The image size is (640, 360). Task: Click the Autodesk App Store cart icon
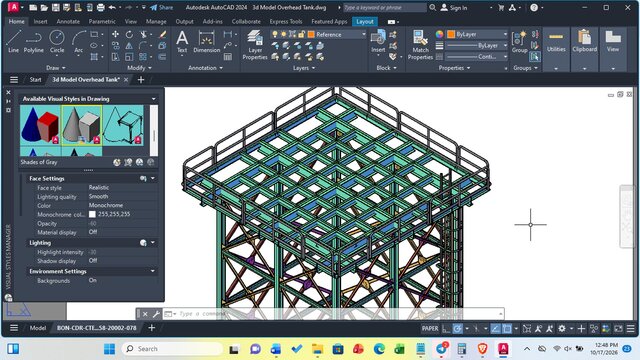pyautogui.click(x=501, y=7)
